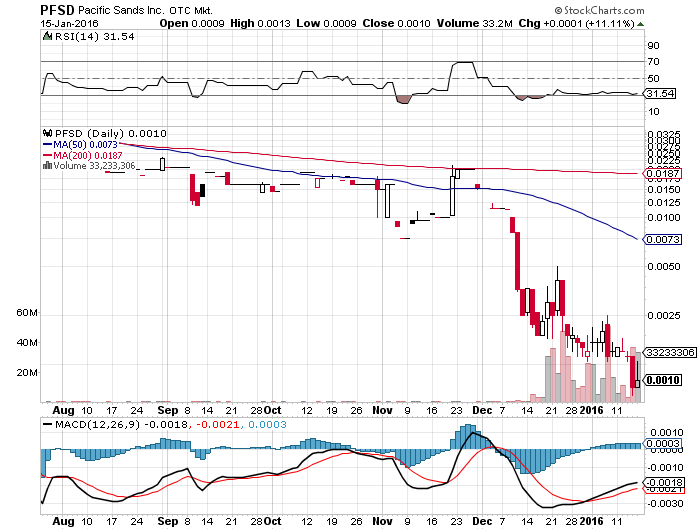Click the 0.0125 price axis label
The height and width of the screenshot is (530, 700).
tap(664, 203)
